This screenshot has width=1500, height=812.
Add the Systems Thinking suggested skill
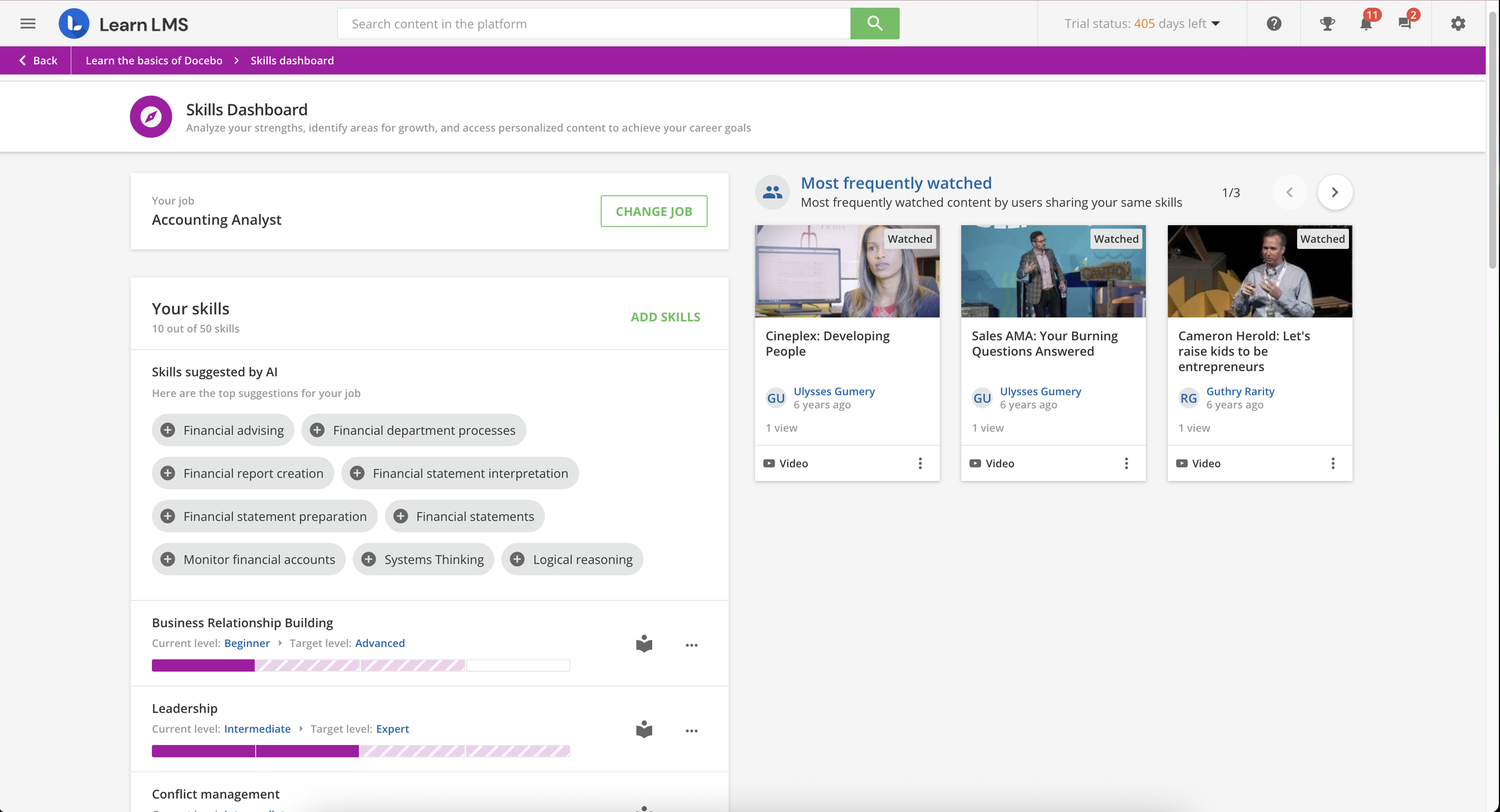coord(424,559)
